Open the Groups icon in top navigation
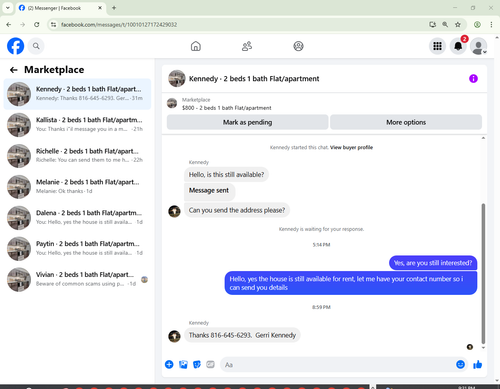Image resolution: width=500 pixels, height=389 pixels. coord(298,46)
